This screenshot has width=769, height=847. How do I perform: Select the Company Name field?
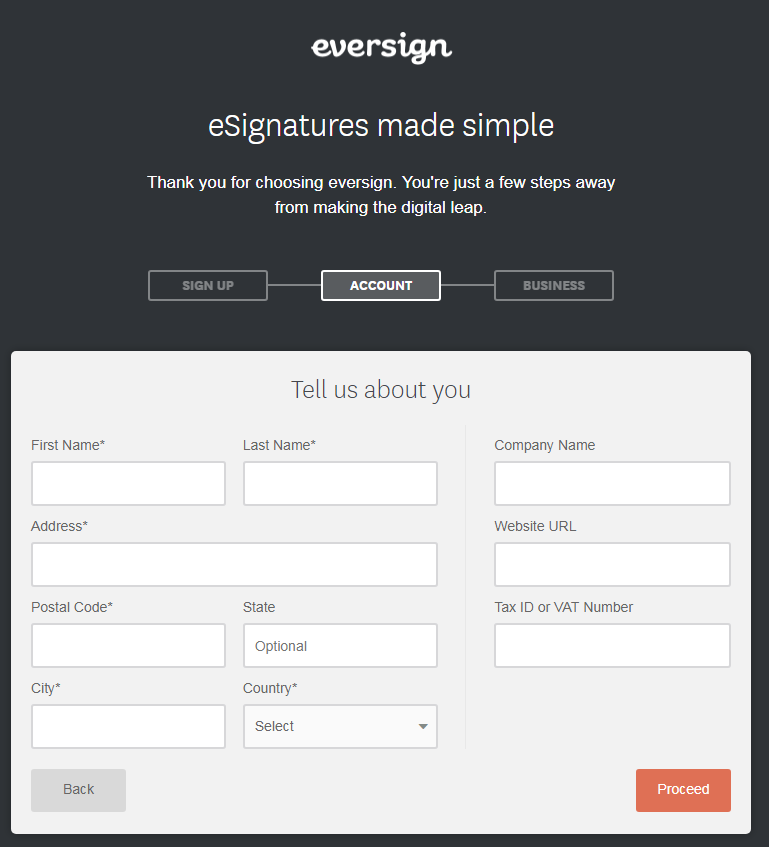tap(612, 483)
